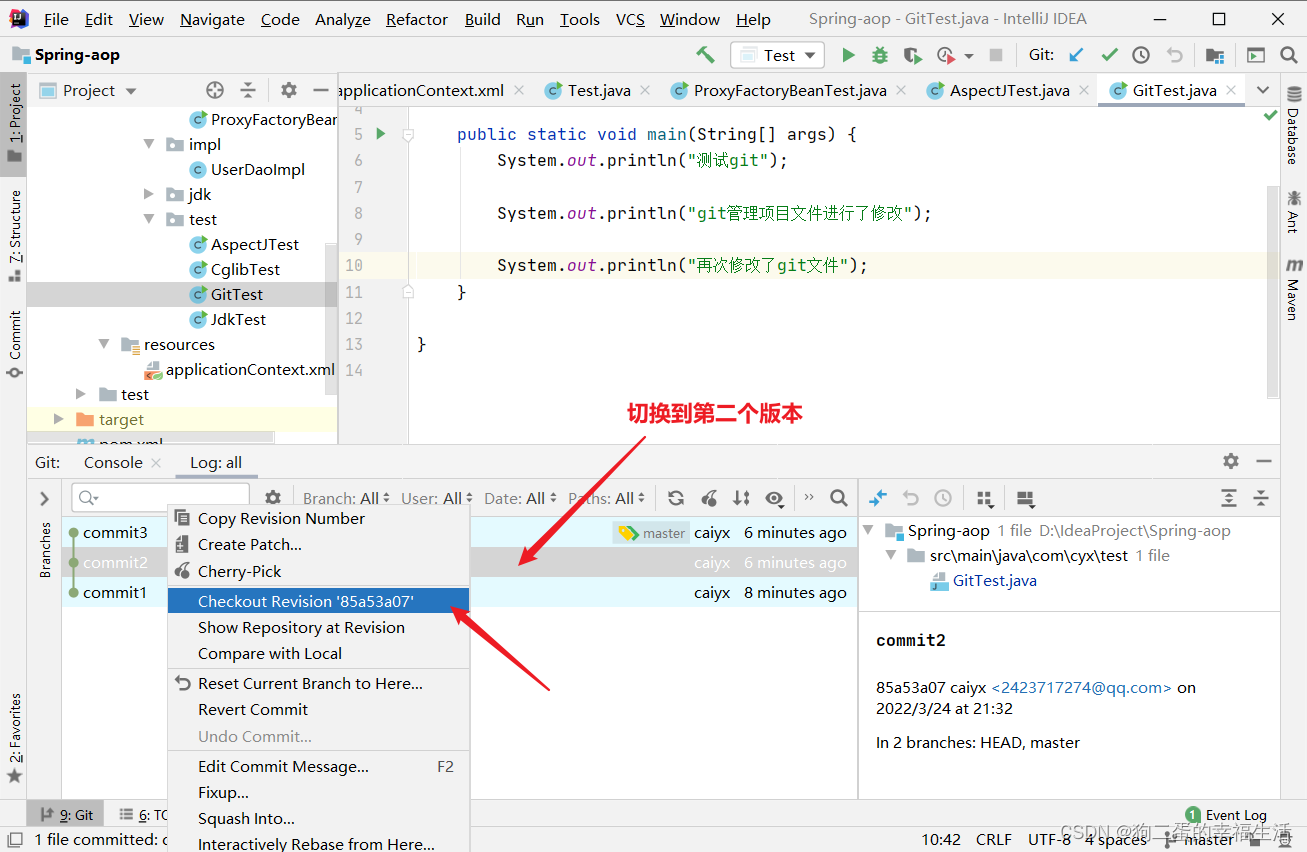Click Show Diff icon in commit details toolbar
The width and height of the screenshot is (1307, 852).
coord(878,498)
